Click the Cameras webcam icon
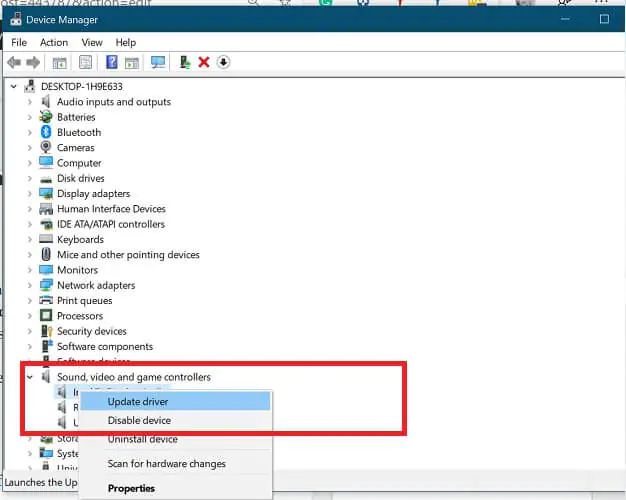Viewport: 626px width, 500px height. (46, 147)
